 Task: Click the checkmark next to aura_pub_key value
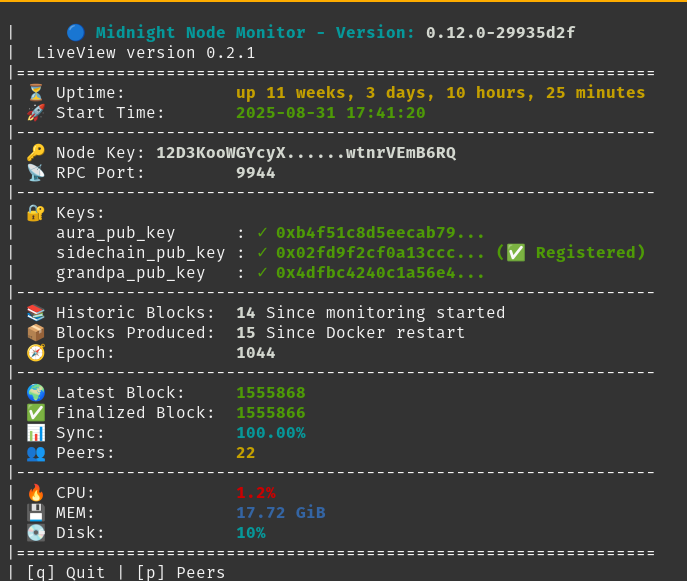coord(262,233)
